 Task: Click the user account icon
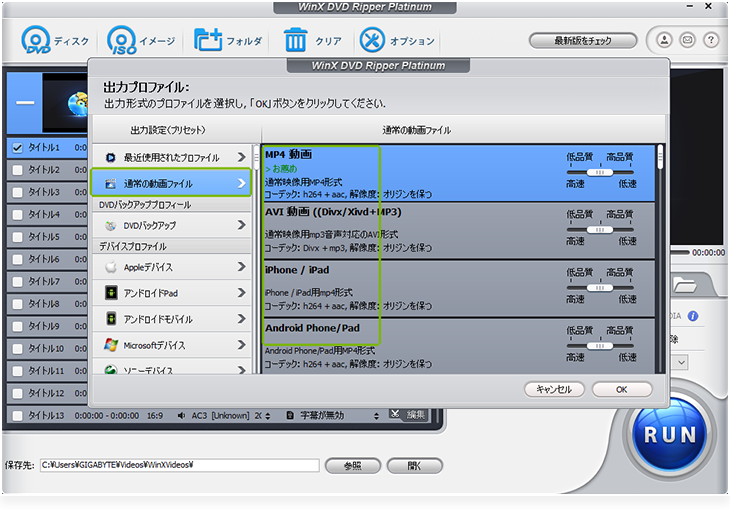click(x=664, y=40)
